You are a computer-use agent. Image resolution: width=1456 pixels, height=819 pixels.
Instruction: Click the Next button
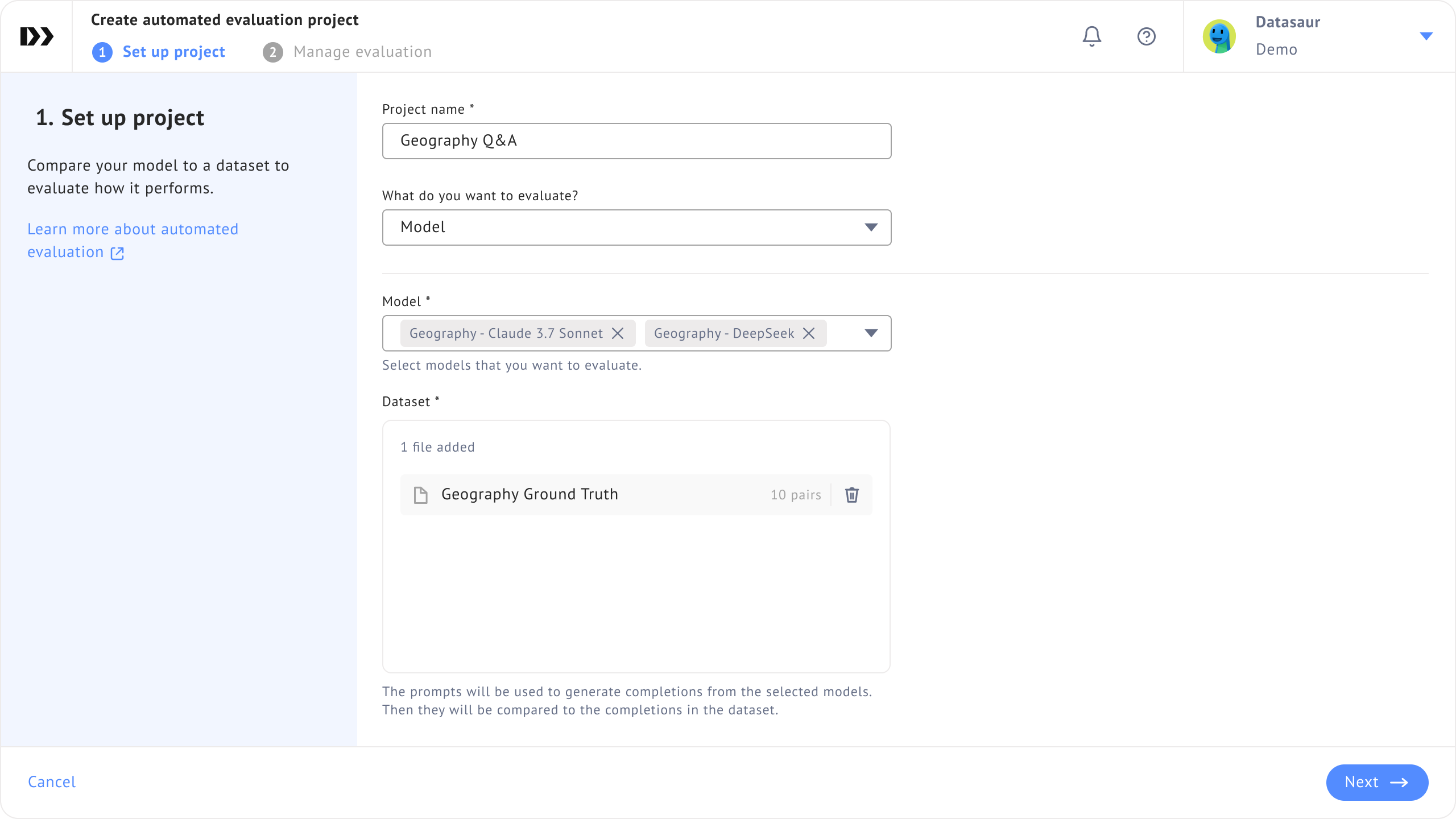tap(1376, 782)
